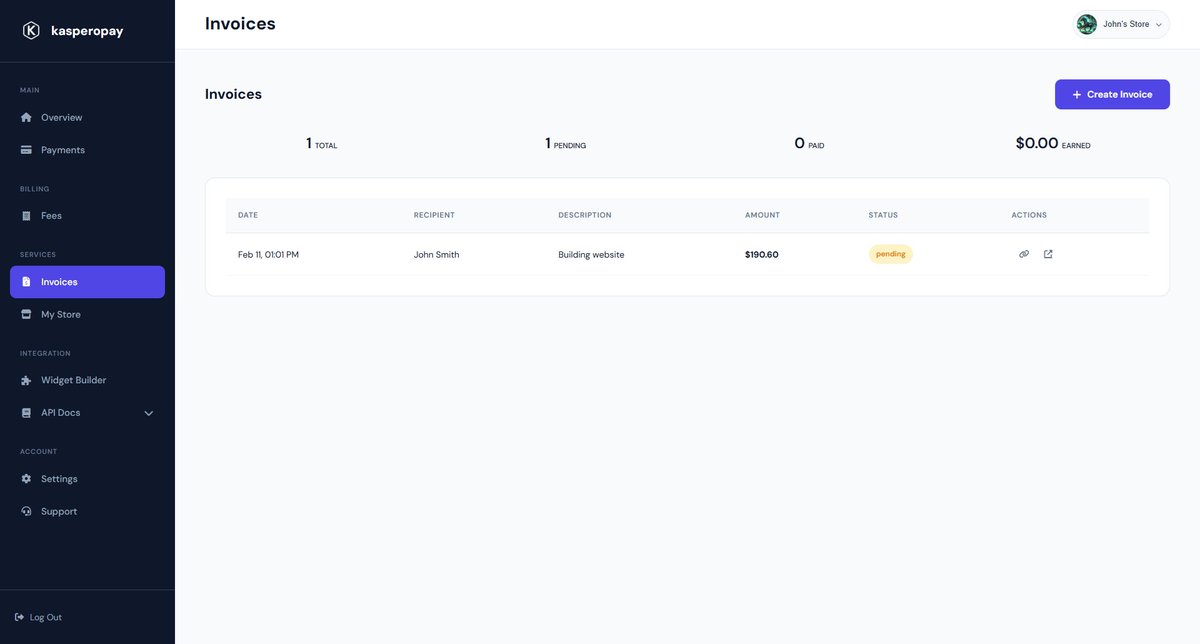Screen dimensions: 1200x644
Task: Click the pending status badge
Action: (891, 254)
